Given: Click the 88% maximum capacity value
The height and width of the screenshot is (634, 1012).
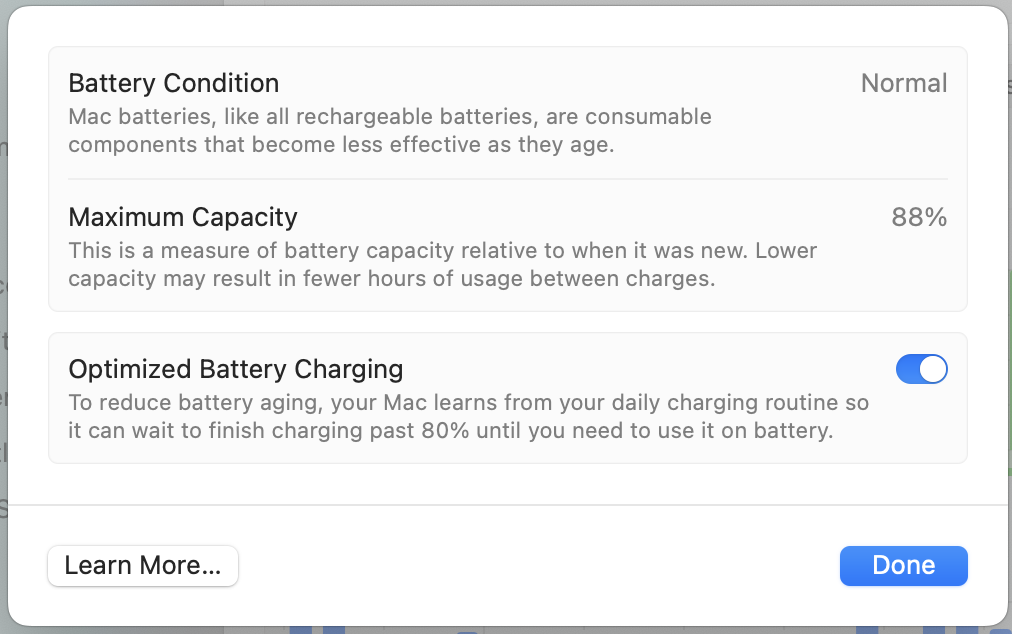Looking at the screenshot, I should [918, 217].
